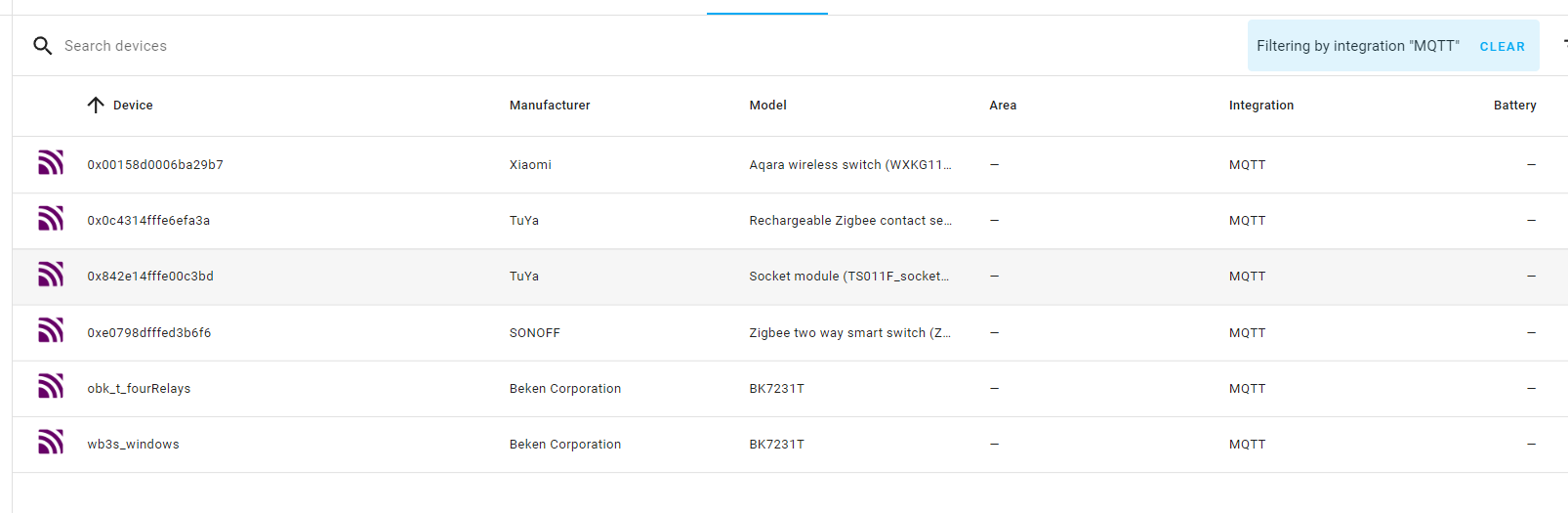Sort by Area column header
1568x513 pixels.
(x=1003, y=106)
